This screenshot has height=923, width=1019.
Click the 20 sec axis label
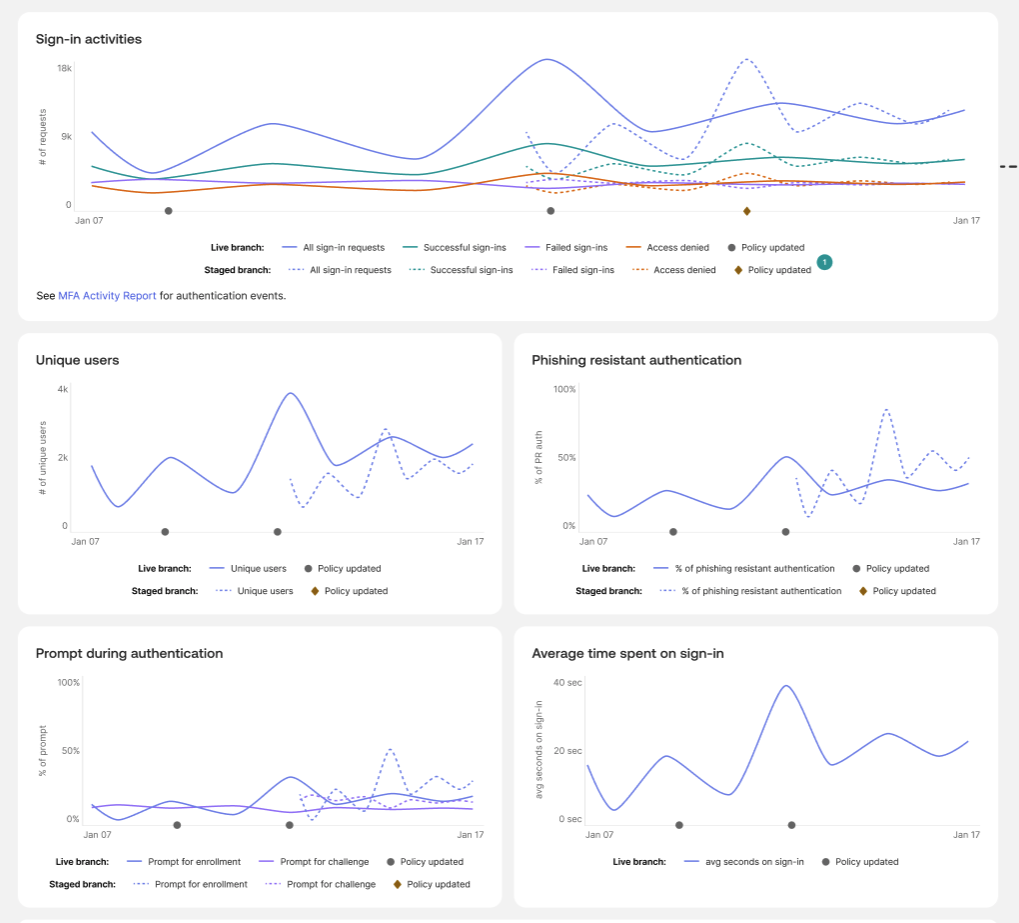567,751
